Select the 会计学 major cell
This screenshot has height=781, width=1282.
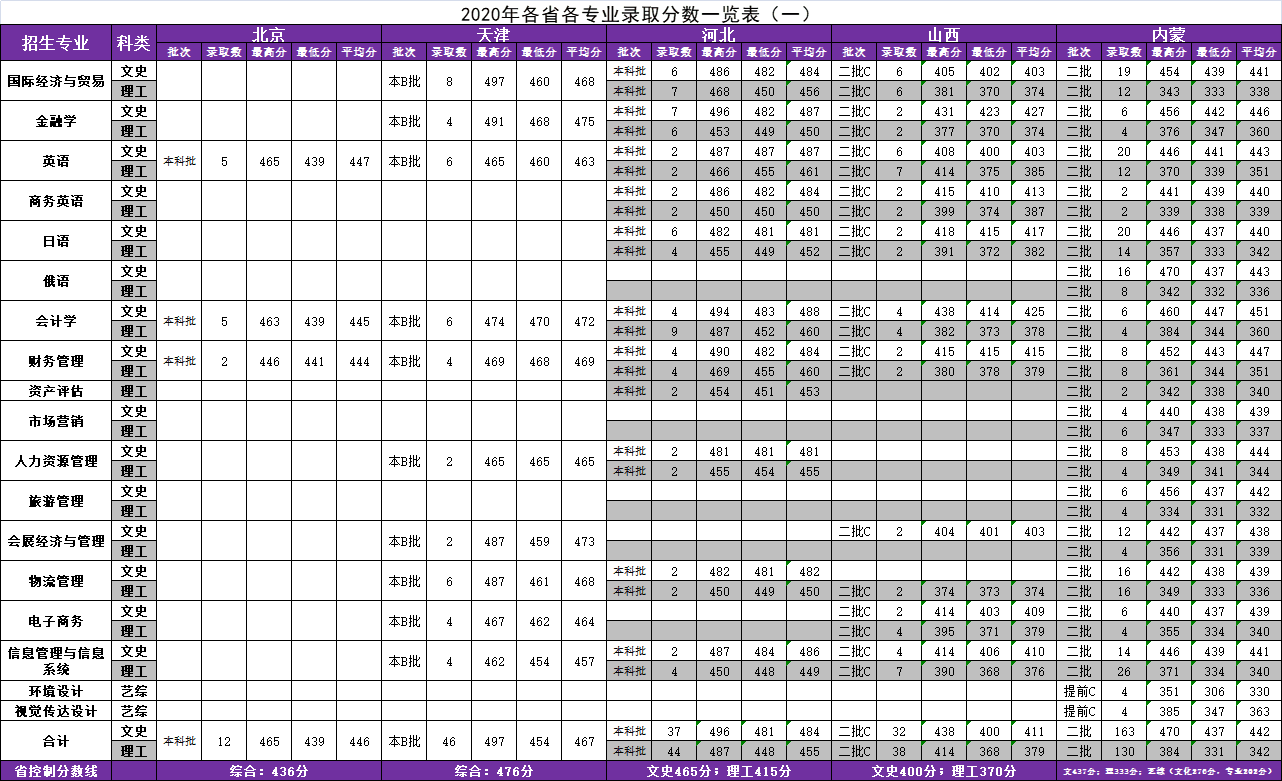(x=56, y=321)
